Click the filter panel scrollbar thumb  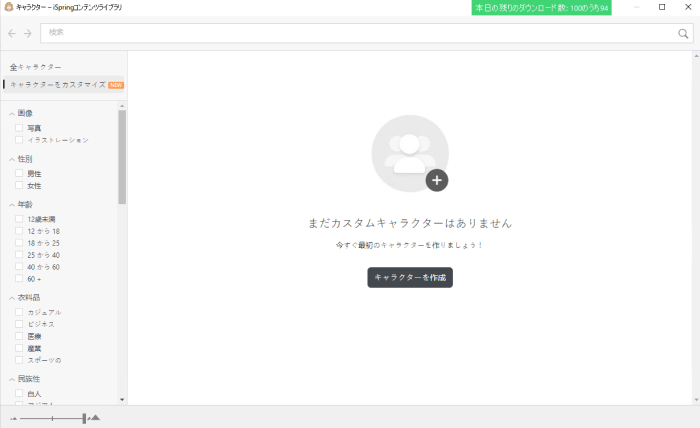[x=122, y=157]
